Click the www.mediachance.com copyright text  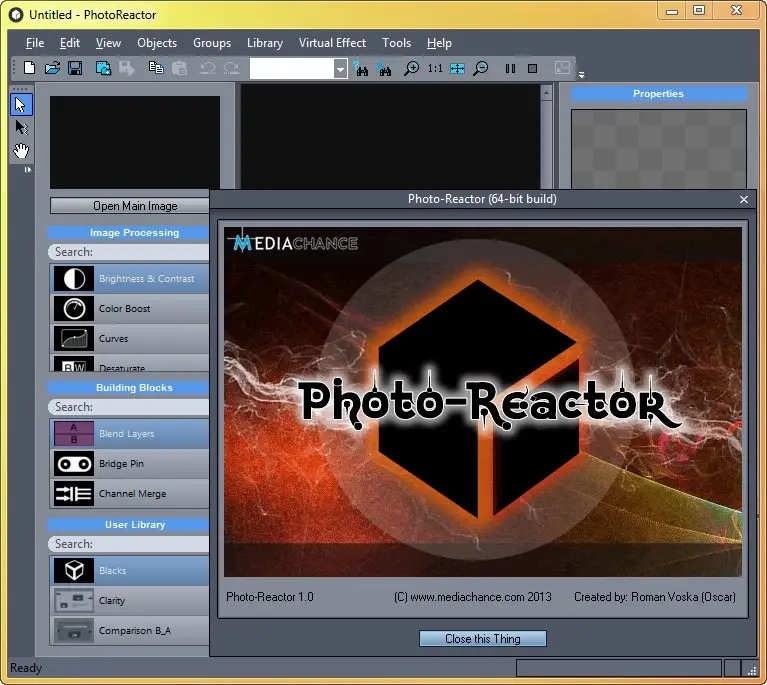pyautogui.click(x=473, y=597)
